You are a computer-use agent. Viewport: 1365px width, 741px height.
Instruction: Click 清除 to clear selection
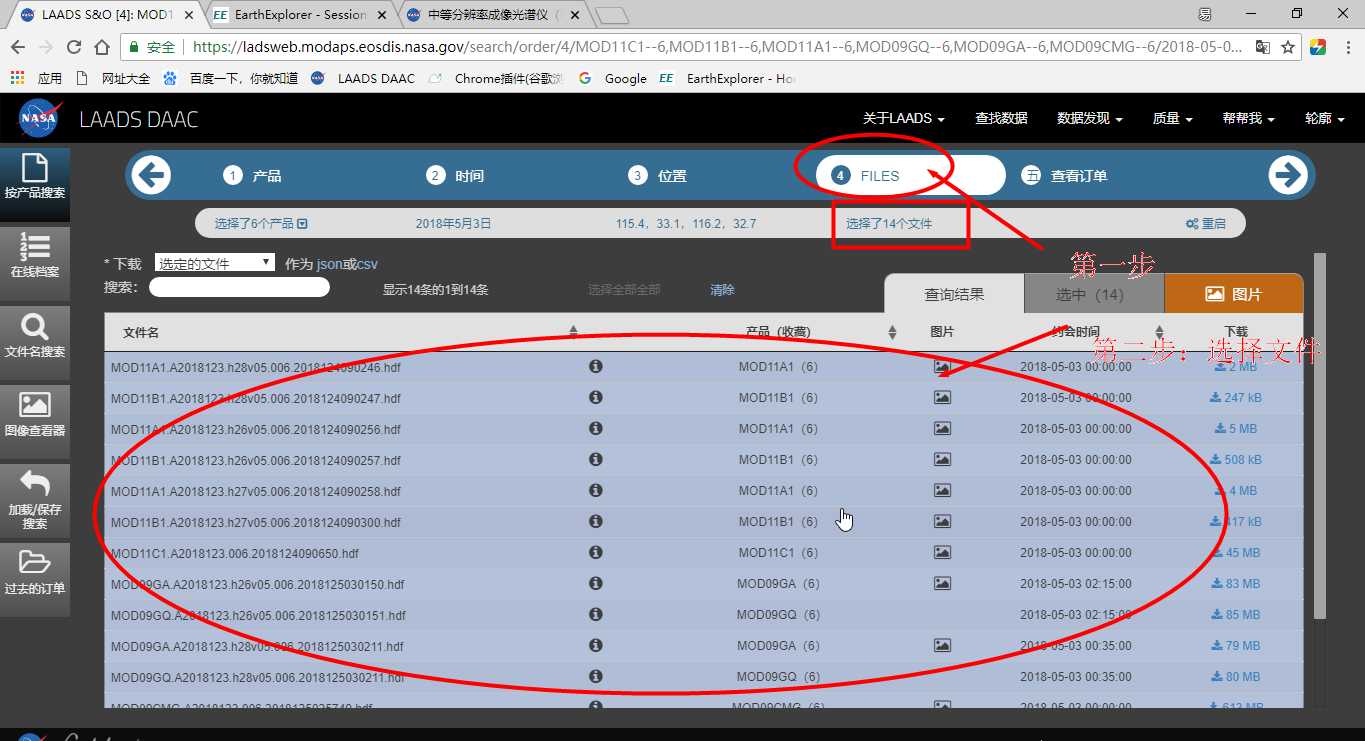coord(722,290)
